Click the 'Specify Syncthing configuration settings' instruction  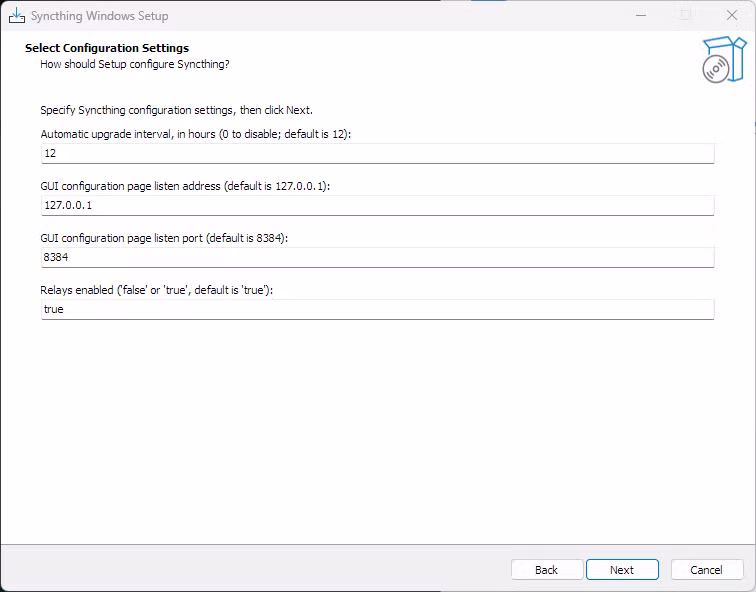(176, 110)
